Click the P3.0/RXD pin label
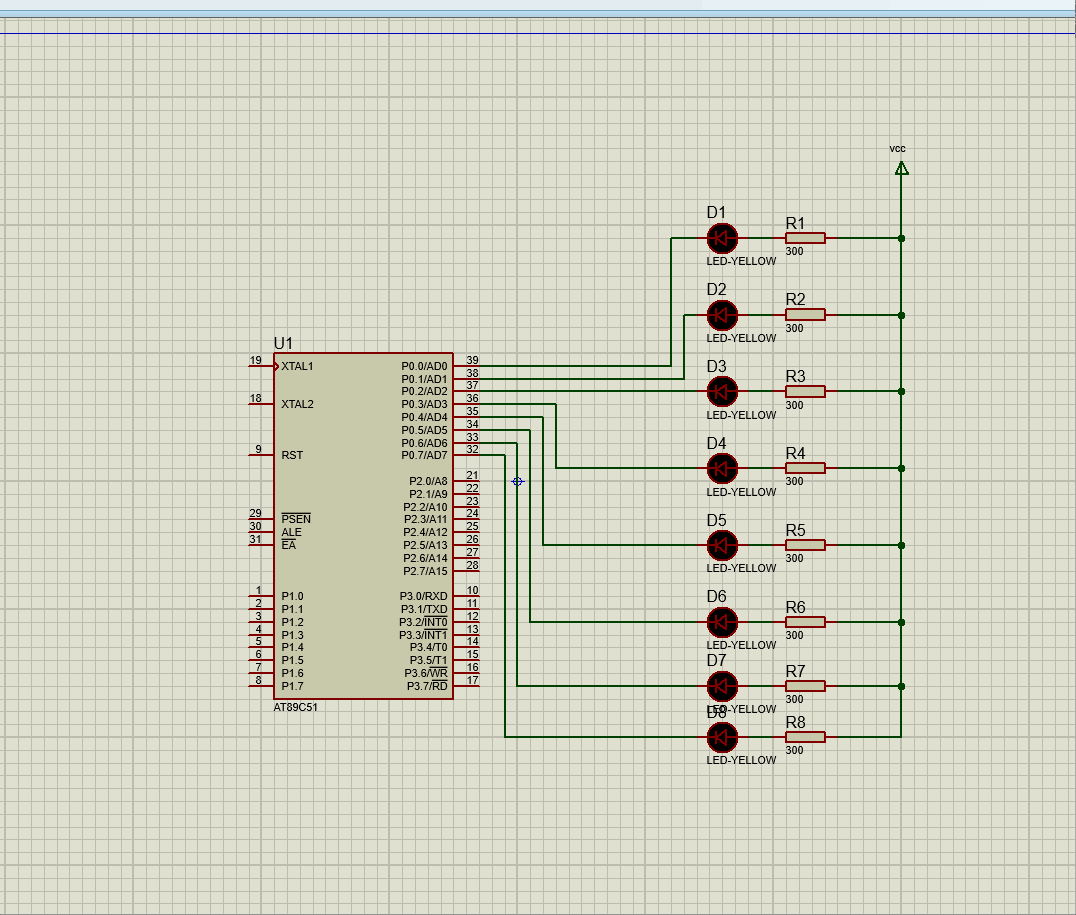 423,597
